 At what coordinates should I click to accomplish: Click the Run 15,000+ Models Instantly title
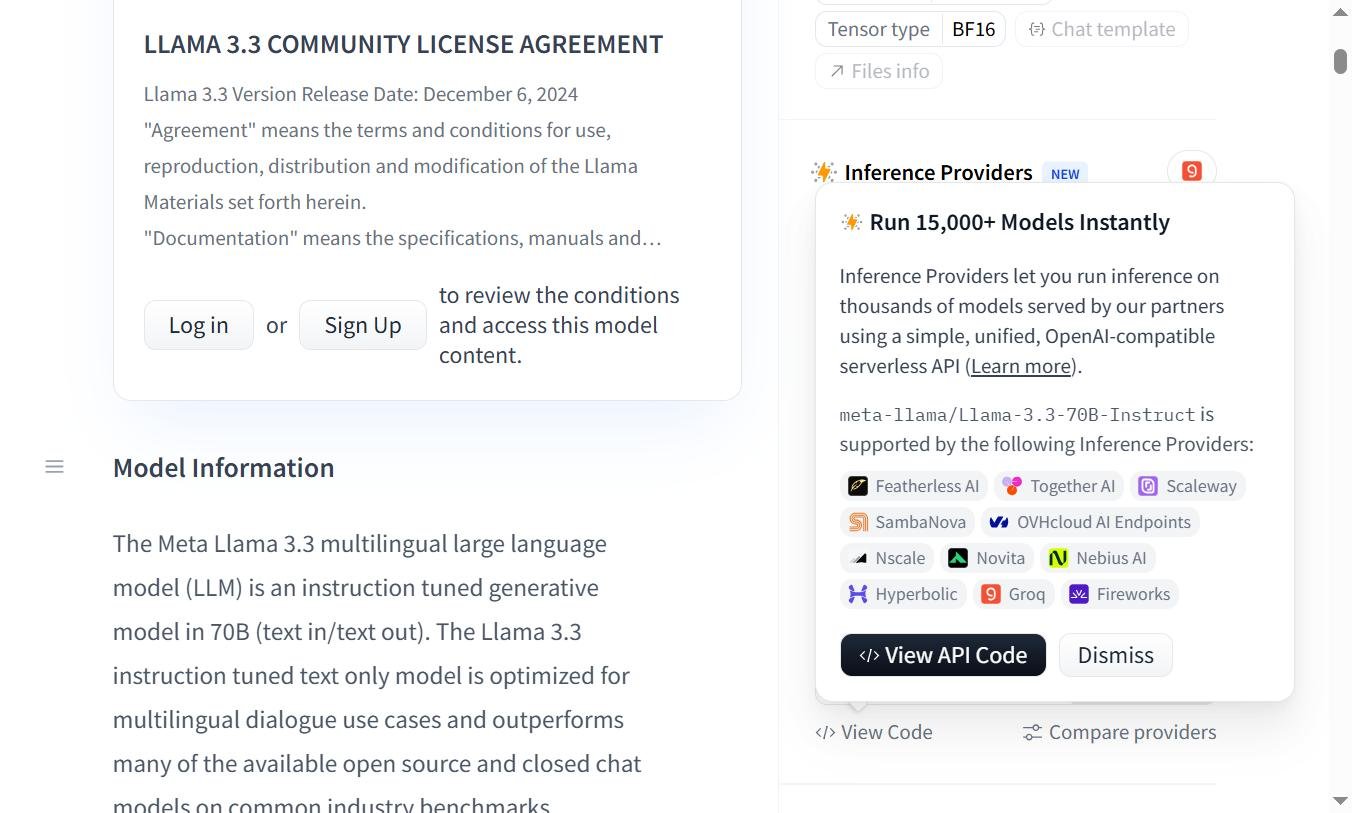click(1019, 222)
